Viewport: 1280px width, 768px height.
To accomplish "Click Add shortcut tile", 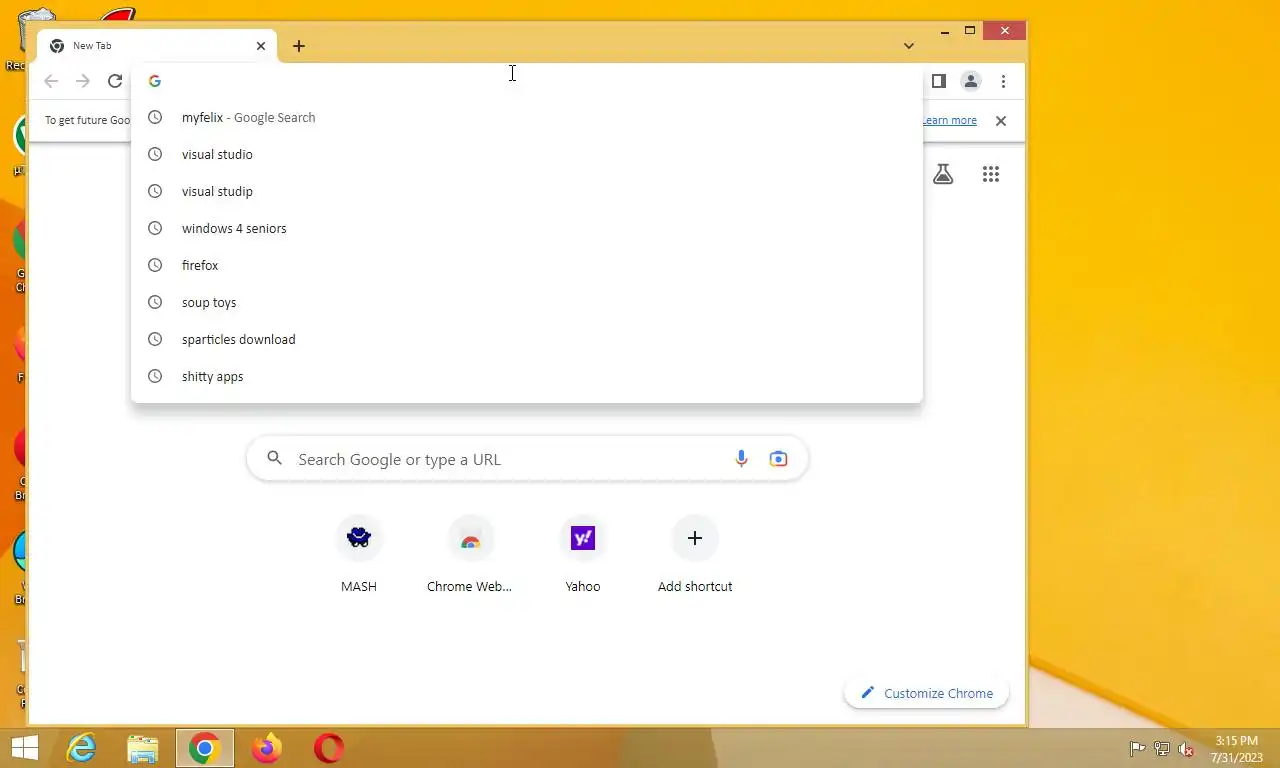I will (695, 555).
